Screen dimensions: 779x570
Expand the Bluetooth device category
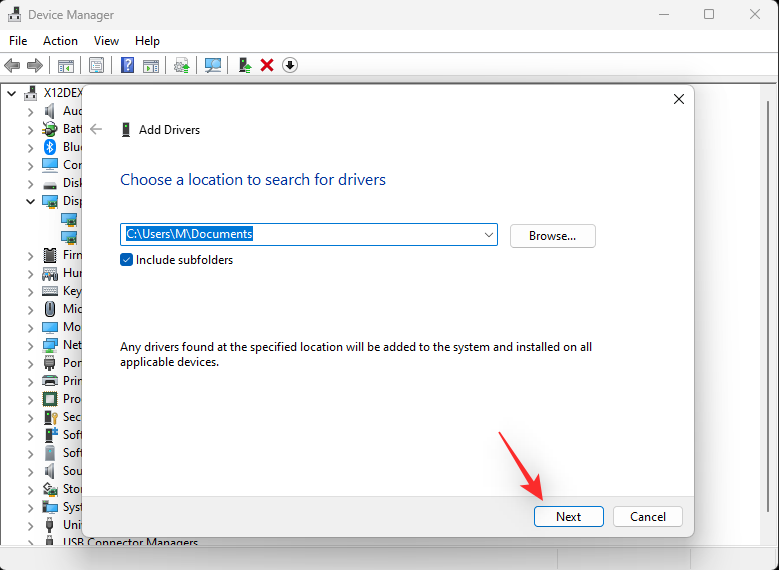30,147
